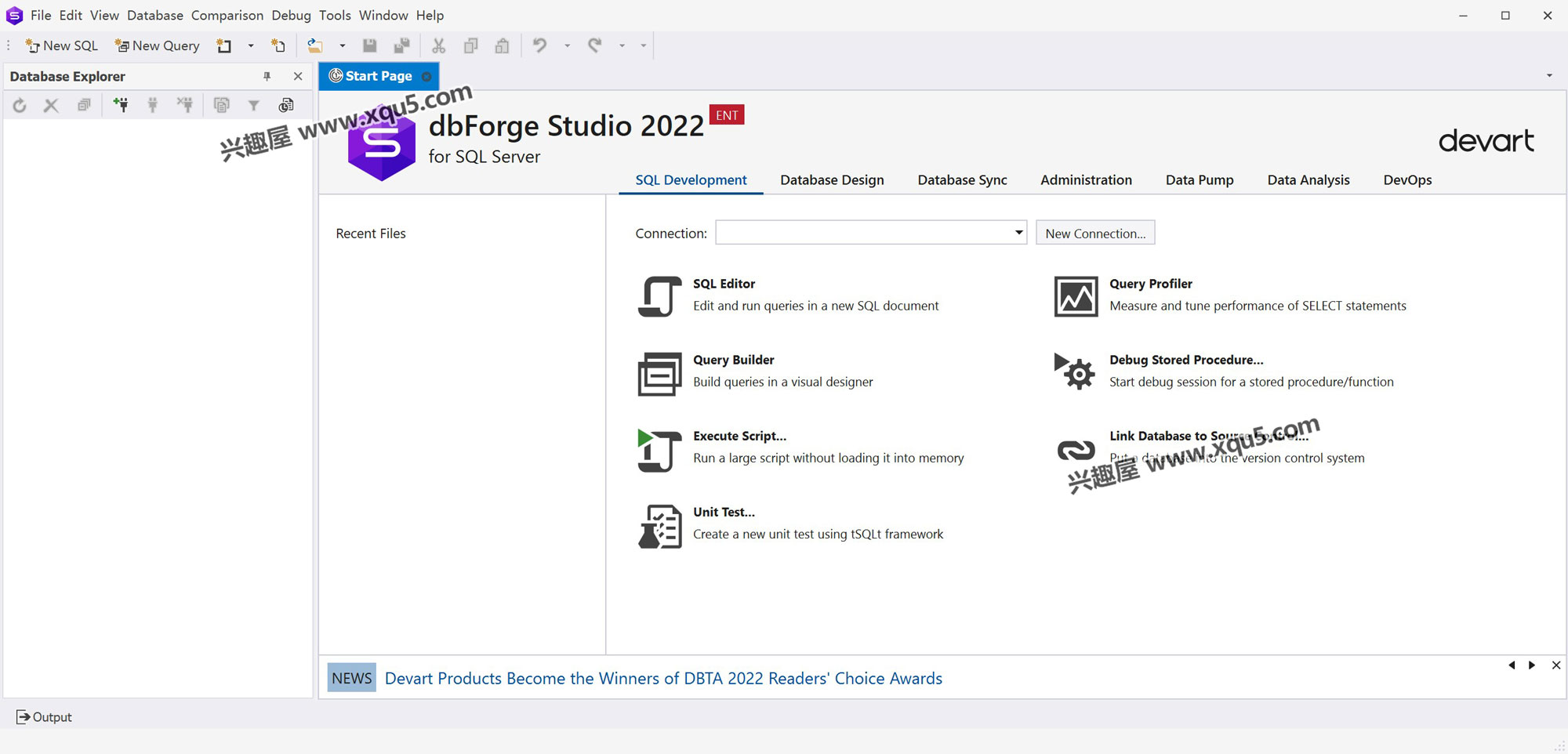Image resolution: width=1568 pixels, height=754 pixels.
Task: Click the Open File folder icon
Action: click(x=315, y=45)
